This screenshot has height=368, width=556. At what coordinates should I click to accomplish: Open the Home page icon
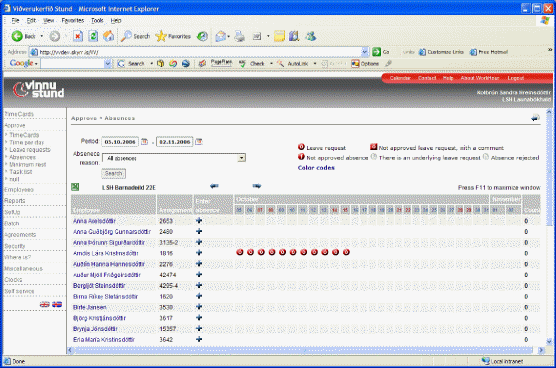point(109,36)
